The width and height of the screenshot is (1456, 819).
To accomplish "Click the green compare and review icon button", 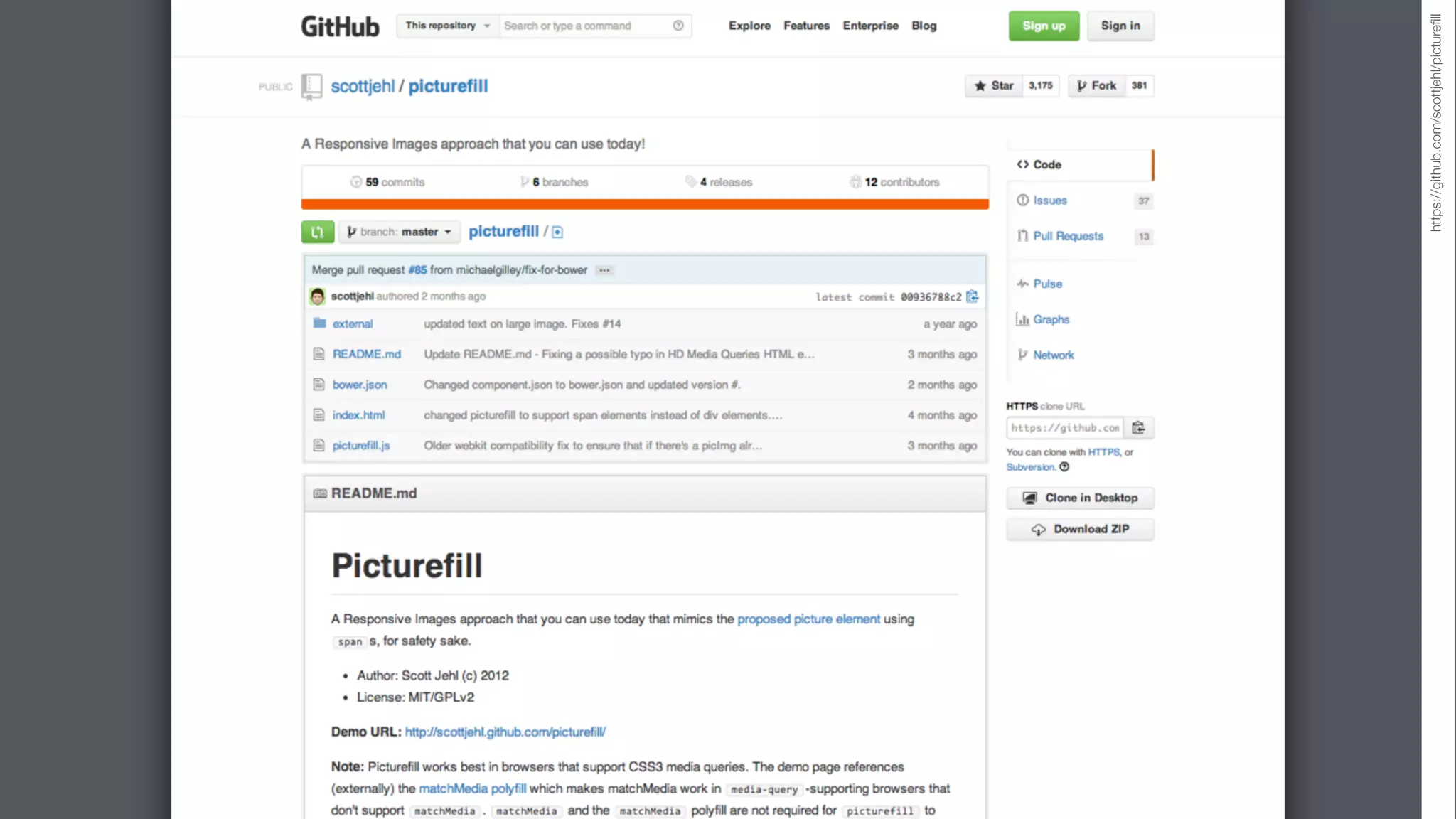I will [318, 232].
